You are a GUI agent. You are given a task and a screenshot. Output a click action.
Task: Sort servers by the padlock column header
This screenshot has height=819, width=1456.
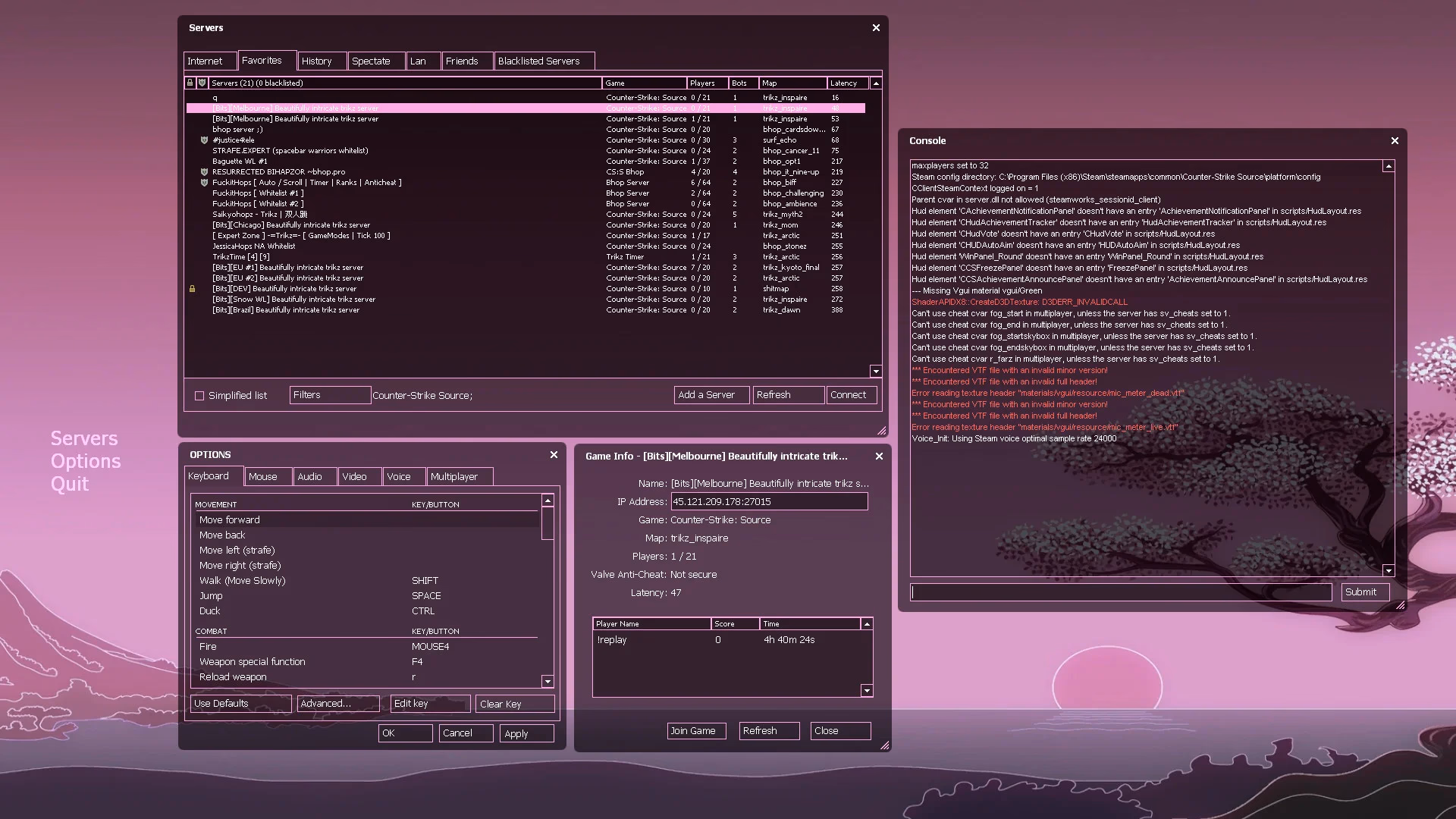tap(190, 83)
